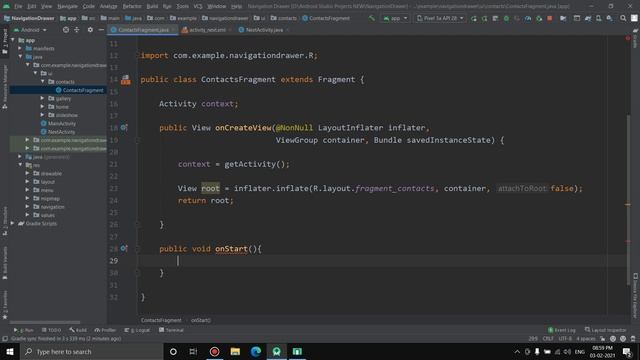This screenshot has width=640, height=360.
Task: Click the UTF-8 encoding status item
Action: [565, 339]
